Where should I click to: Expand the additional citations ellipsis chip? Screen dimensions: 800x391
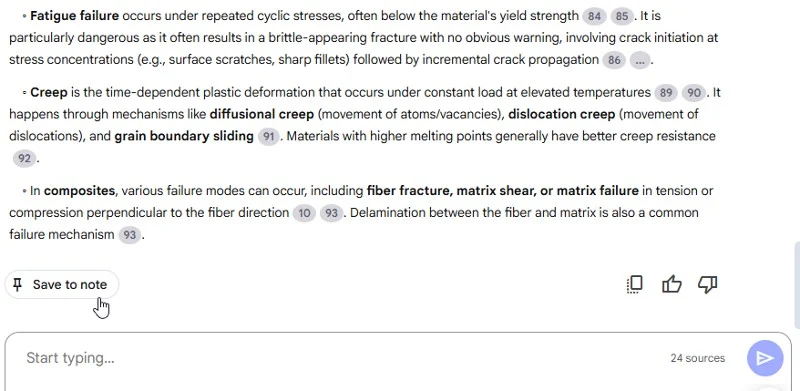click(x=640, y=60)
